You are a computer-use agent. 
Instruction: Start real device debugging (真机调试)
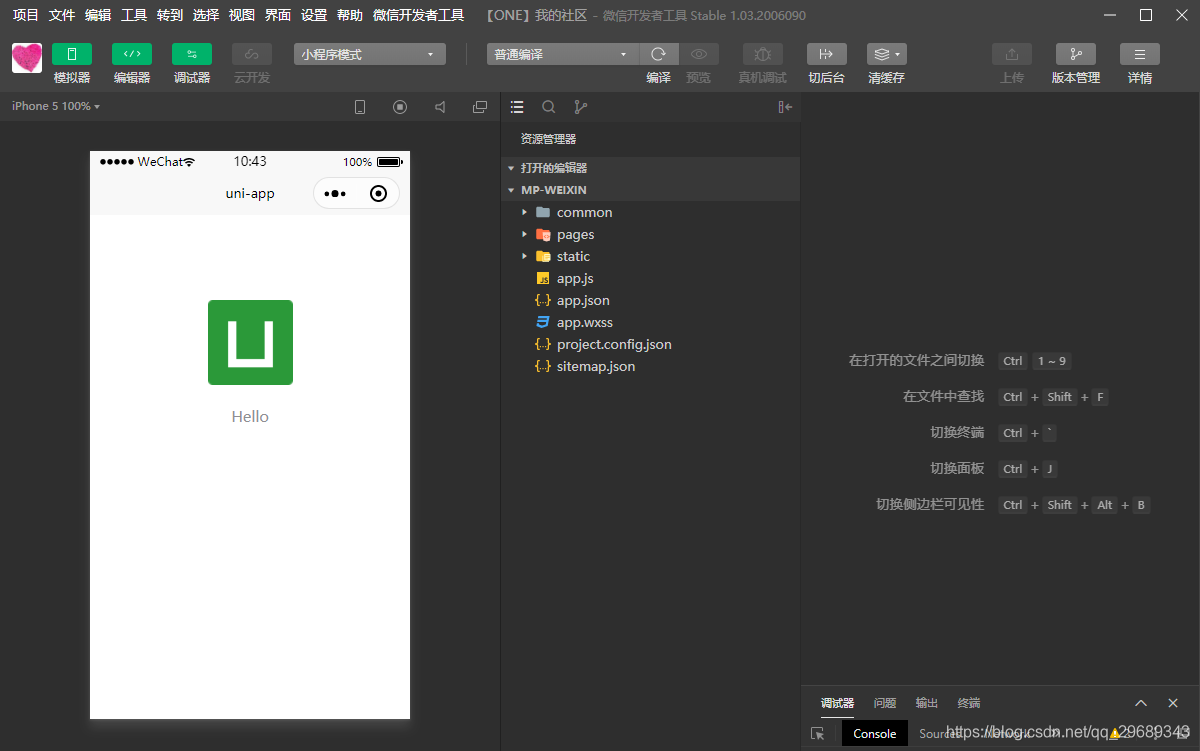[x=762, y=54]
